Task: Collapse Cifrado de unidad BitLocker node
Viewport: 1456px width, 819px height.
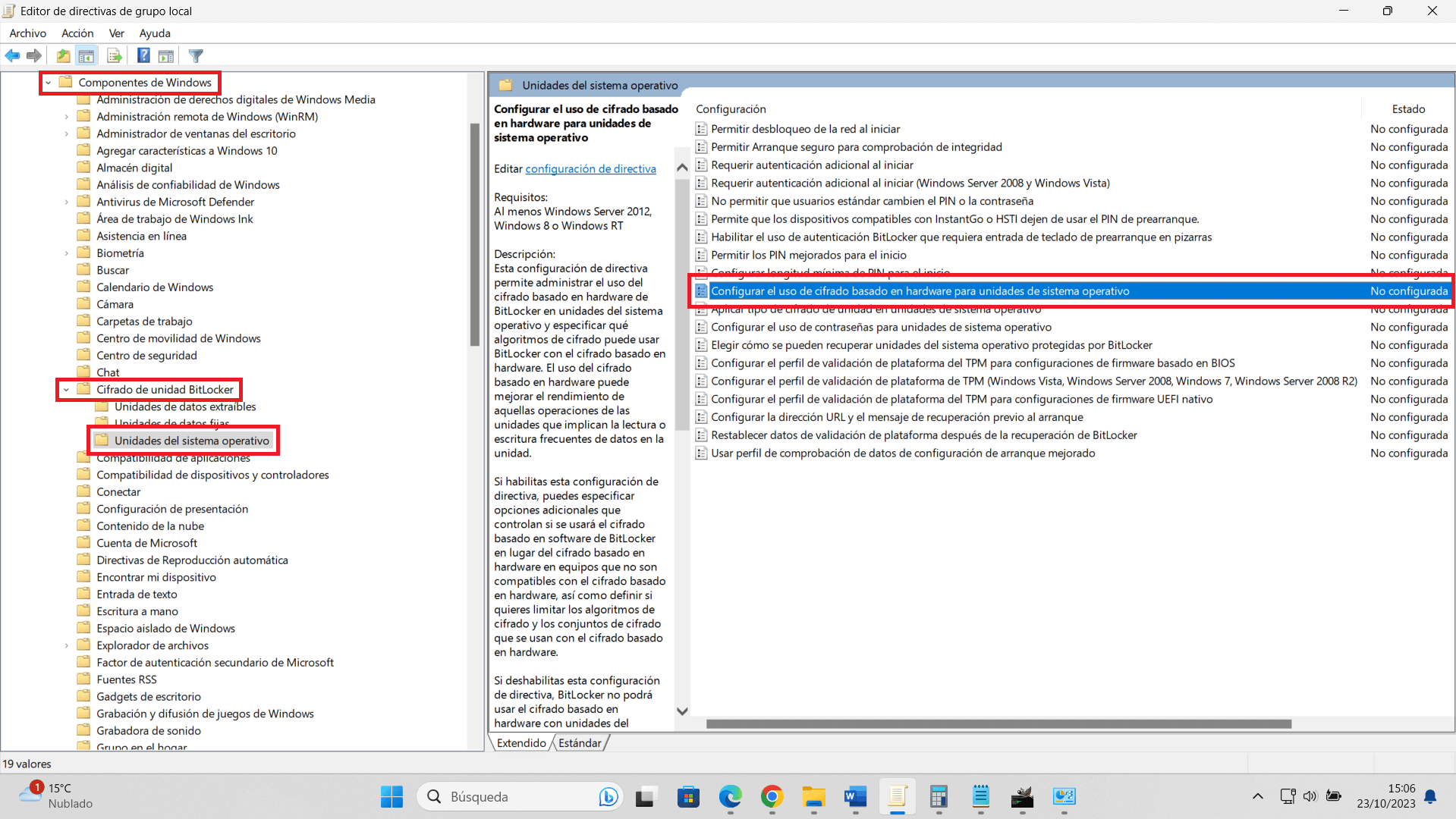Action: click(66, 390)
